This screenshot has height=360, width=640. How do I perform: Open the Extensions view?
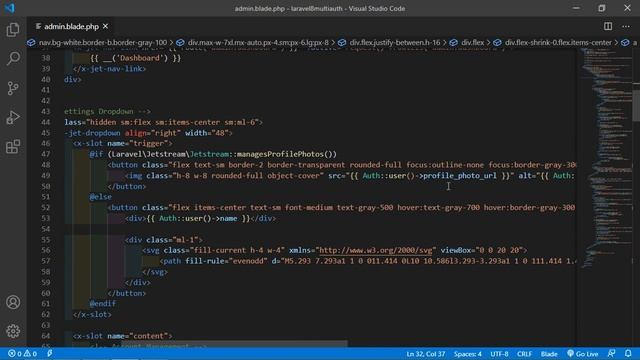pyautogui.click(x=13, y=147)
